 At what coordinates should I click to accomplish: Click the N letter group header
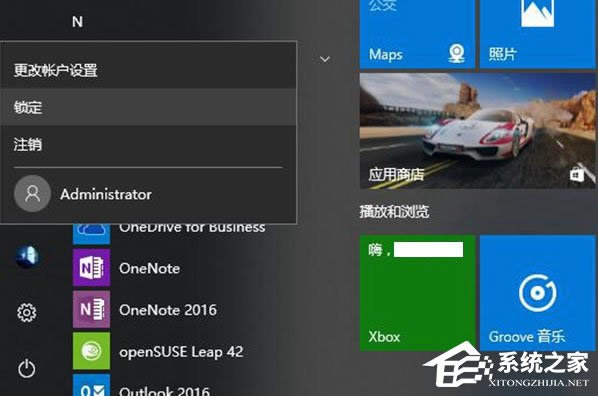pyautogui.click(x=77, y=22)
